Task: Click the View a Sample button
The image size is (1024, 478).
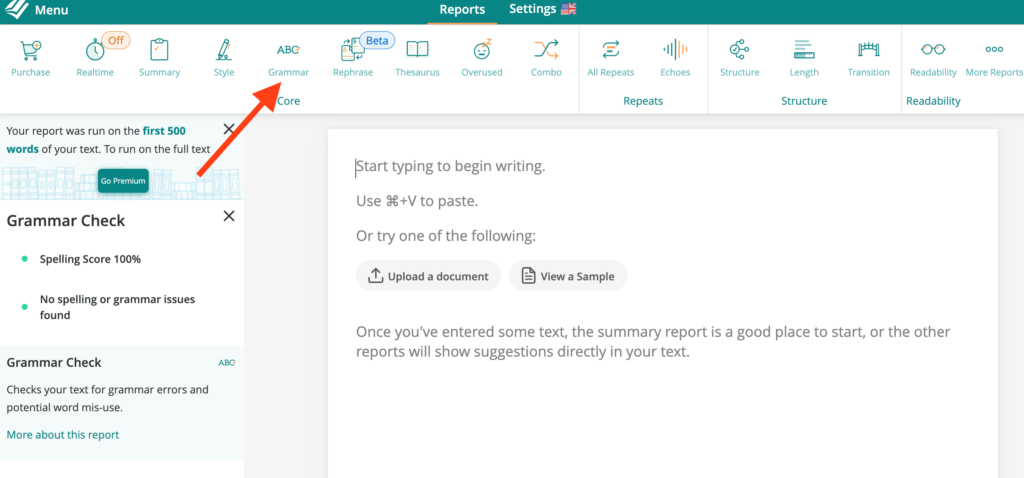Action: point(568,276)
